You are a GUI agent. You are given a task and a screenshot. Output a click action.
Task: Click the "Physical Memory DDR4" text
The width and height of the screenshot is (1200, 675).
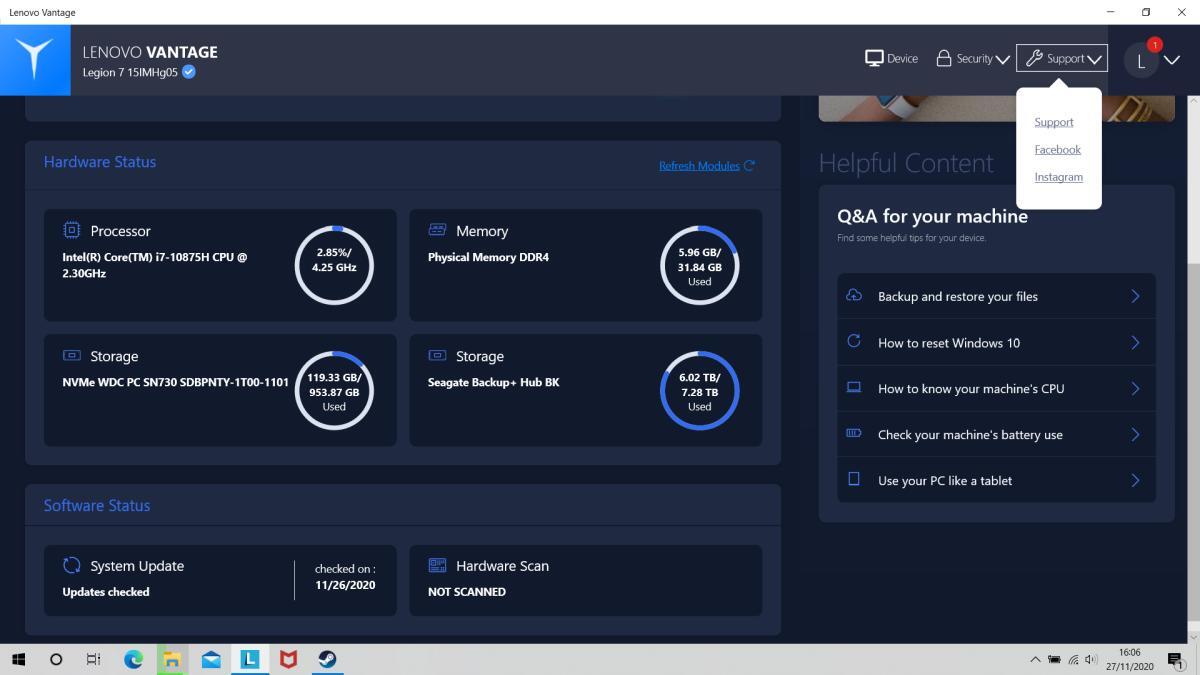488,257
